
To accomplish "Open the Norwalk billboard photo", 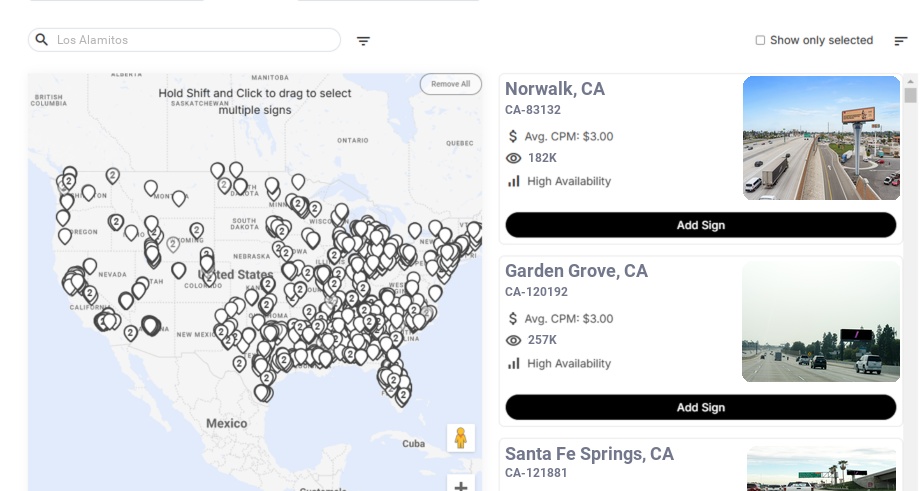I will pyautogui.click(x=821, y=138).
